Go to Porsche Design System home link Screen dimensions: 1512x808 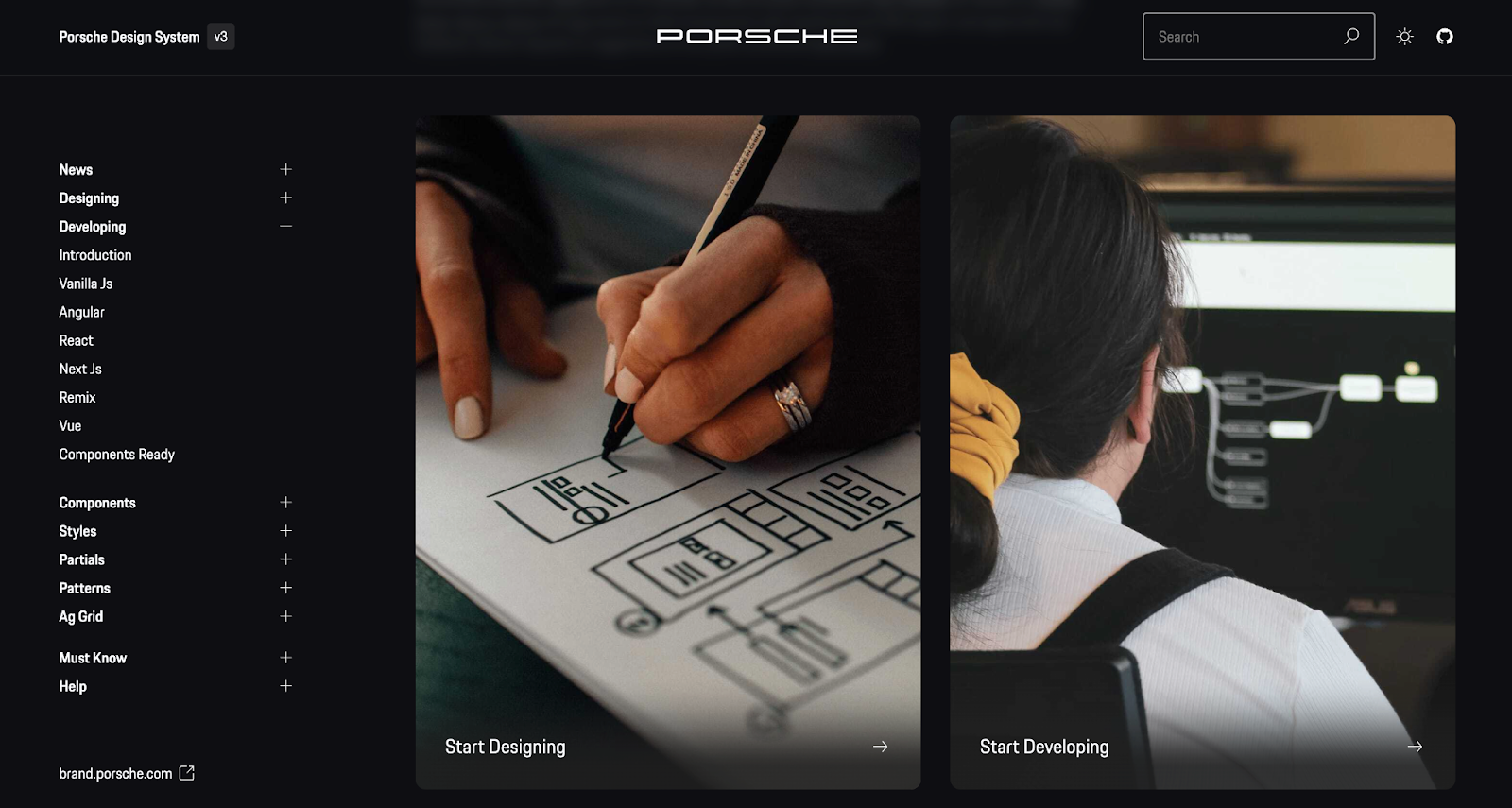[129, 37]
